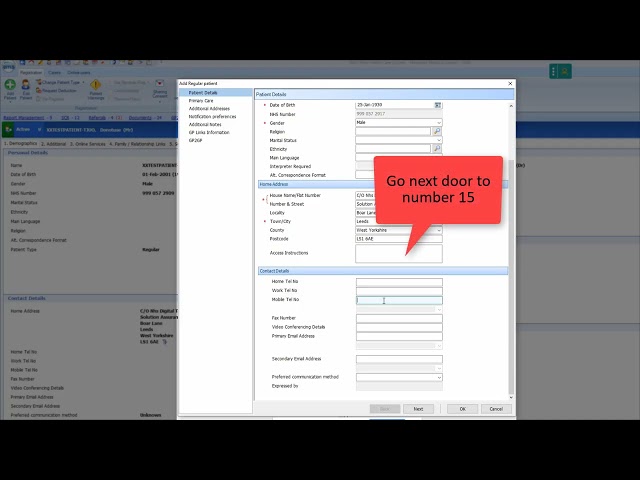
Task: Select Patient Details in the dialog sidebar
Action: [216, 93]
